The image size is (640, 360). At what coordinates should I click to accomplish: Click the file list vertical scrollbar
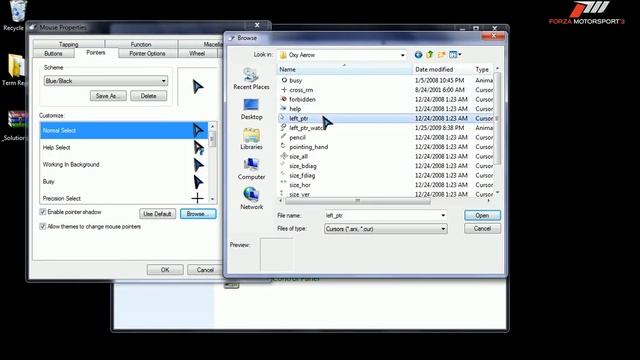(497, 131)
